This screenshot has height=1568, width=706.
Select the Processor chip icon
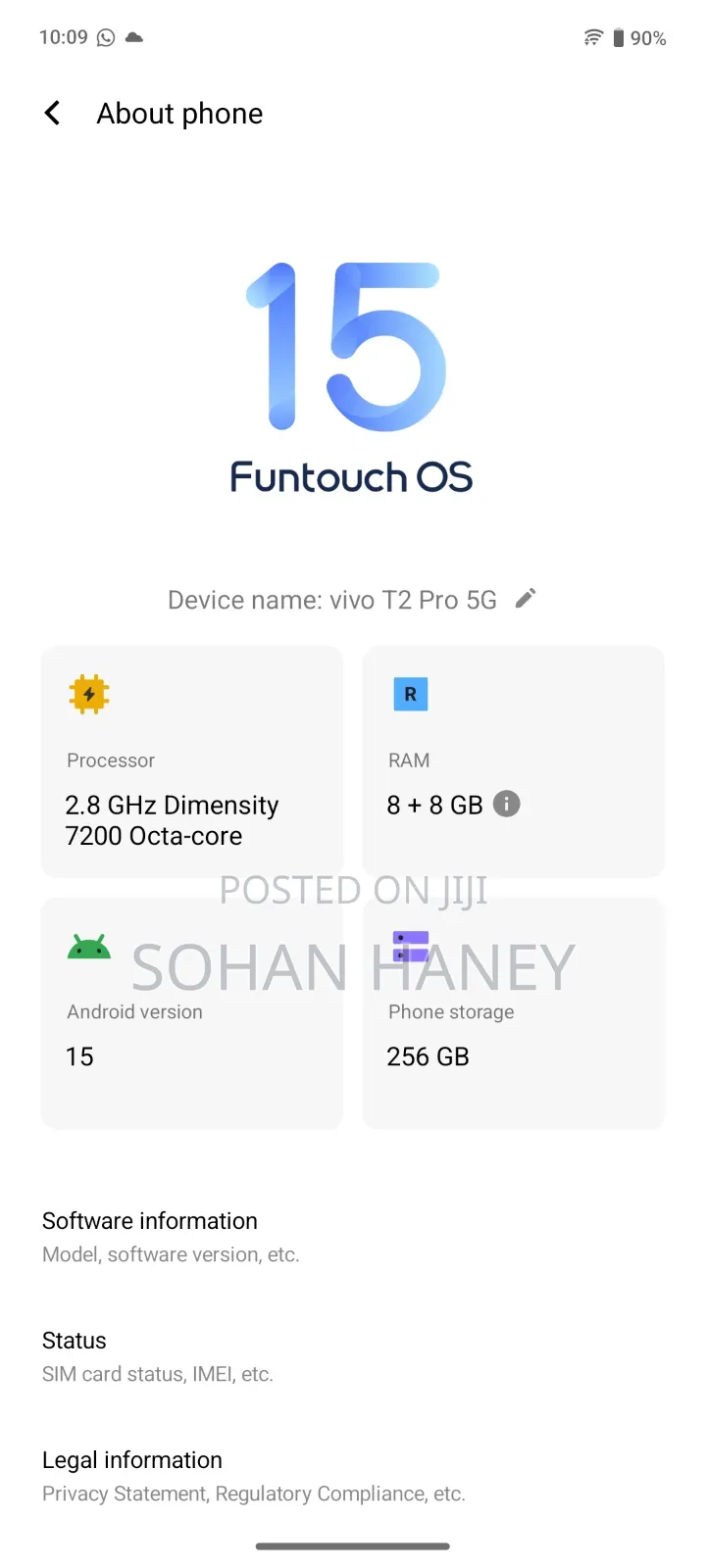pyautogui.click(x=88, y=694)
